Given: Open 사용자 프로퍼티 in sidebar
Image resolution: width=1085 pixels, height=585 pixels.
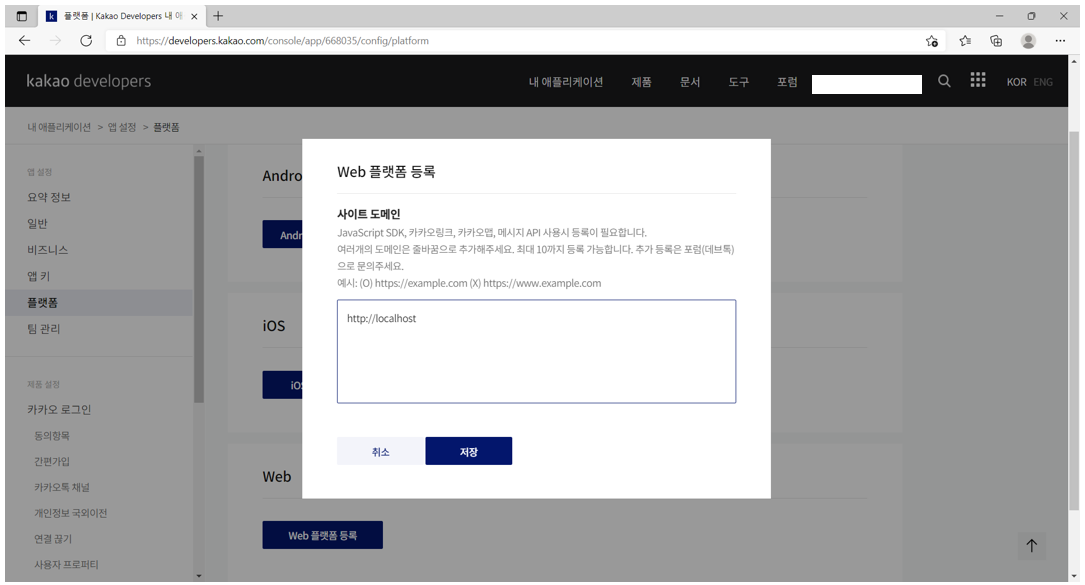Looking at the screenshot, I should [66, 564].
